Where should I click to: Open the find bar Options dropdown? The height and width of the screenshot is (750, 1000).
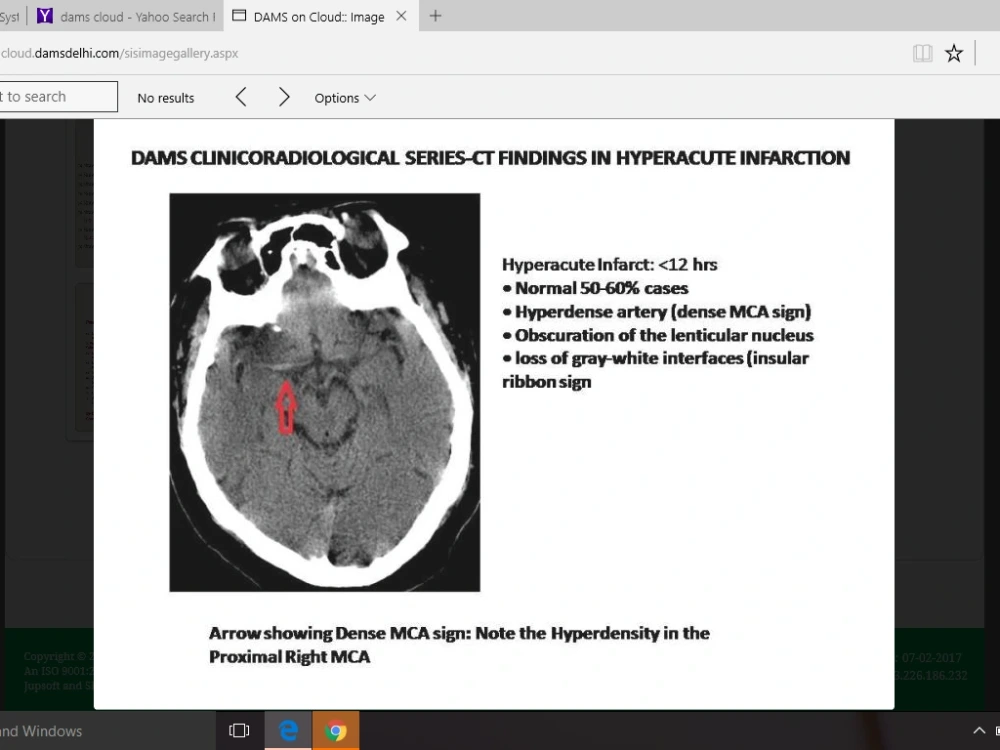click(x=345, y=97)
